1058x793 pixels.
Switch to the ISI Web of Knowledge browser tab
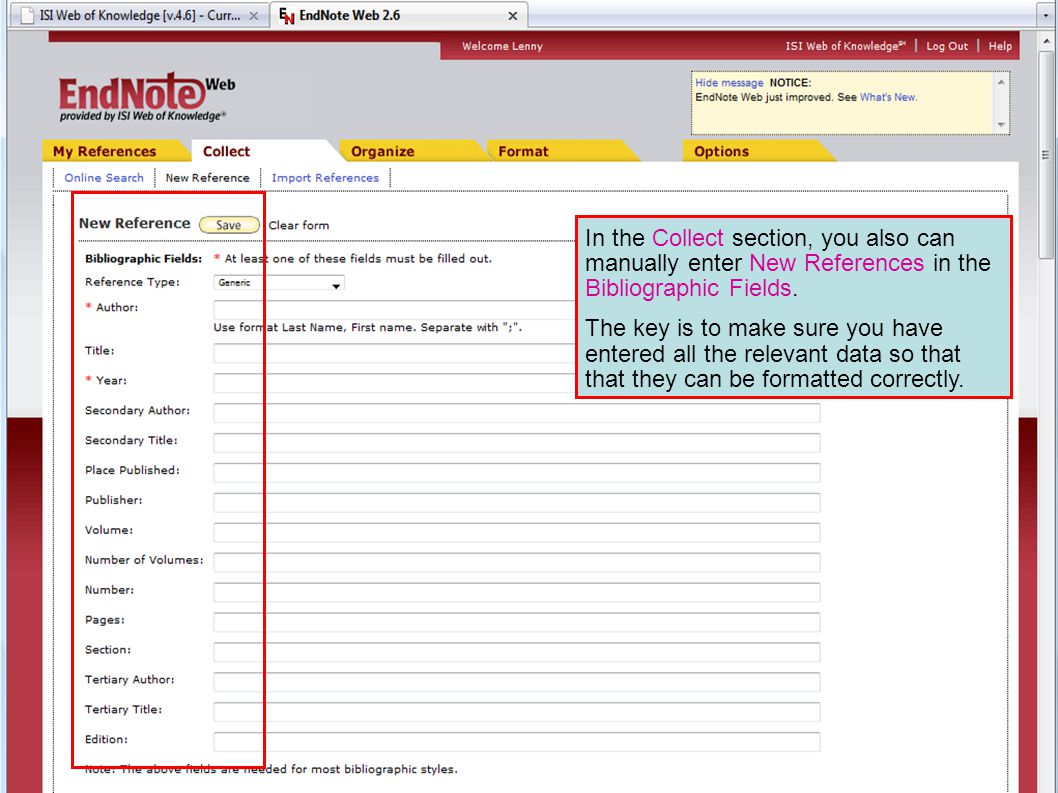pyautogui.click(x=140, y=15)
